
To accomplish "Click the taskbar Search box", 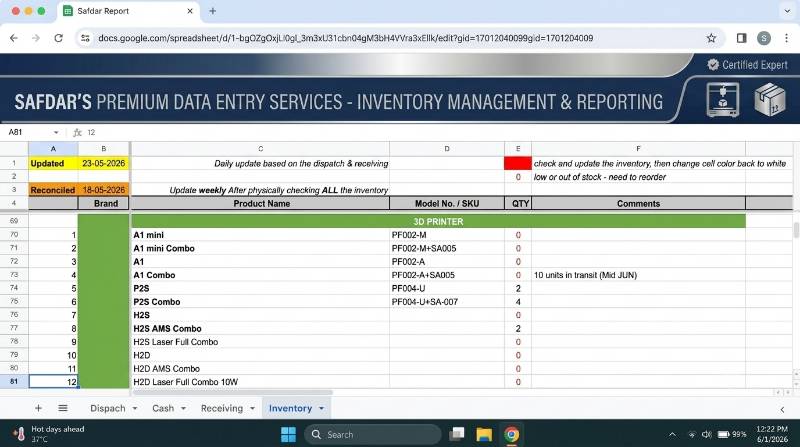I will pos(373,435).
